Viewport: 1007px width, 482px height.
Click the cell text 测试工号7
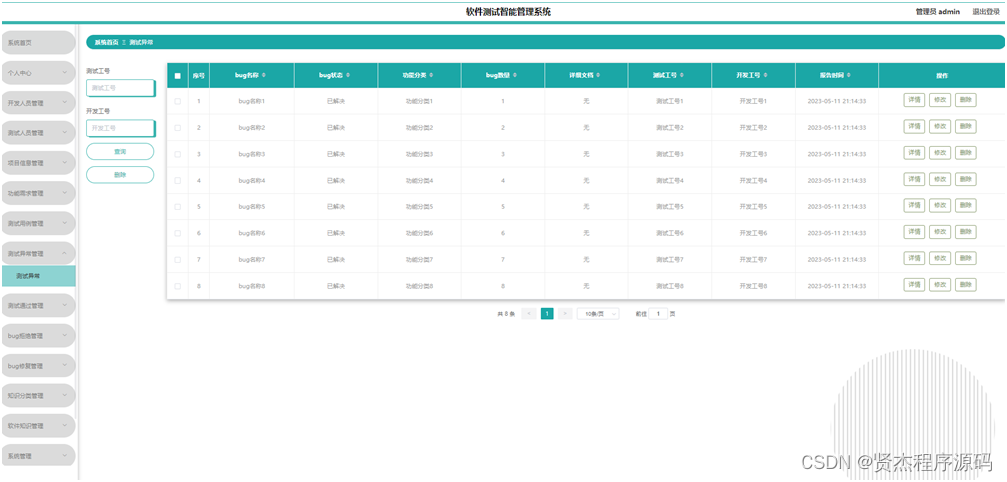(x=670, y=259)
